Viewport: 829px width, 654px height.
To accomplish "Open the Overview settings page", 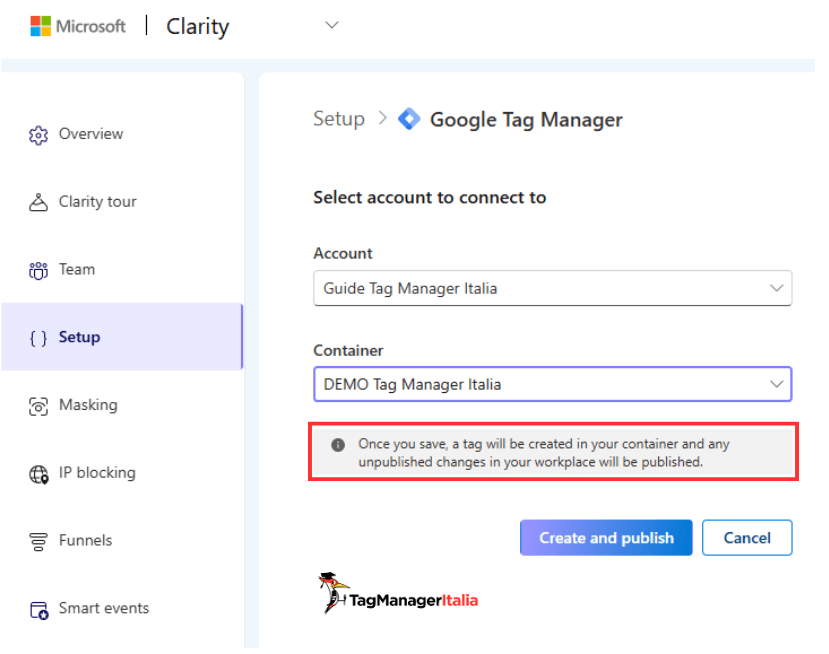I will pos(91,134).
